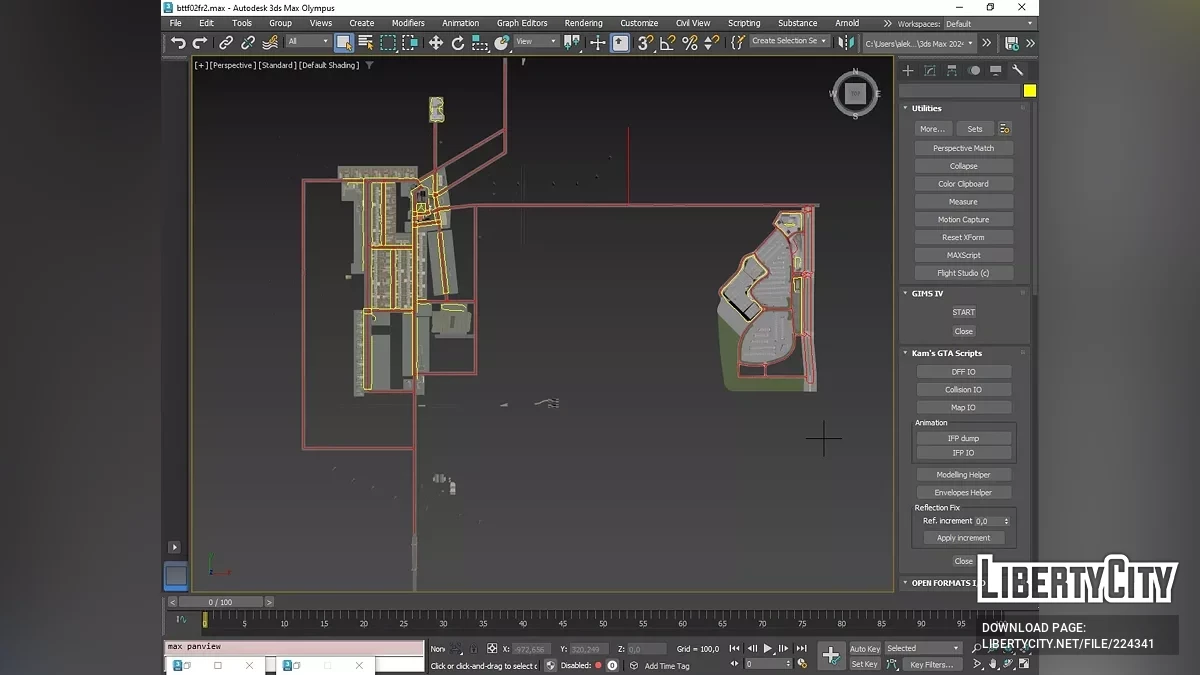Image resolution: width=1200 pixels, height=675 pixels.
Task: Open the selection filter 'All' dropdown
Action: coord(308,42)
